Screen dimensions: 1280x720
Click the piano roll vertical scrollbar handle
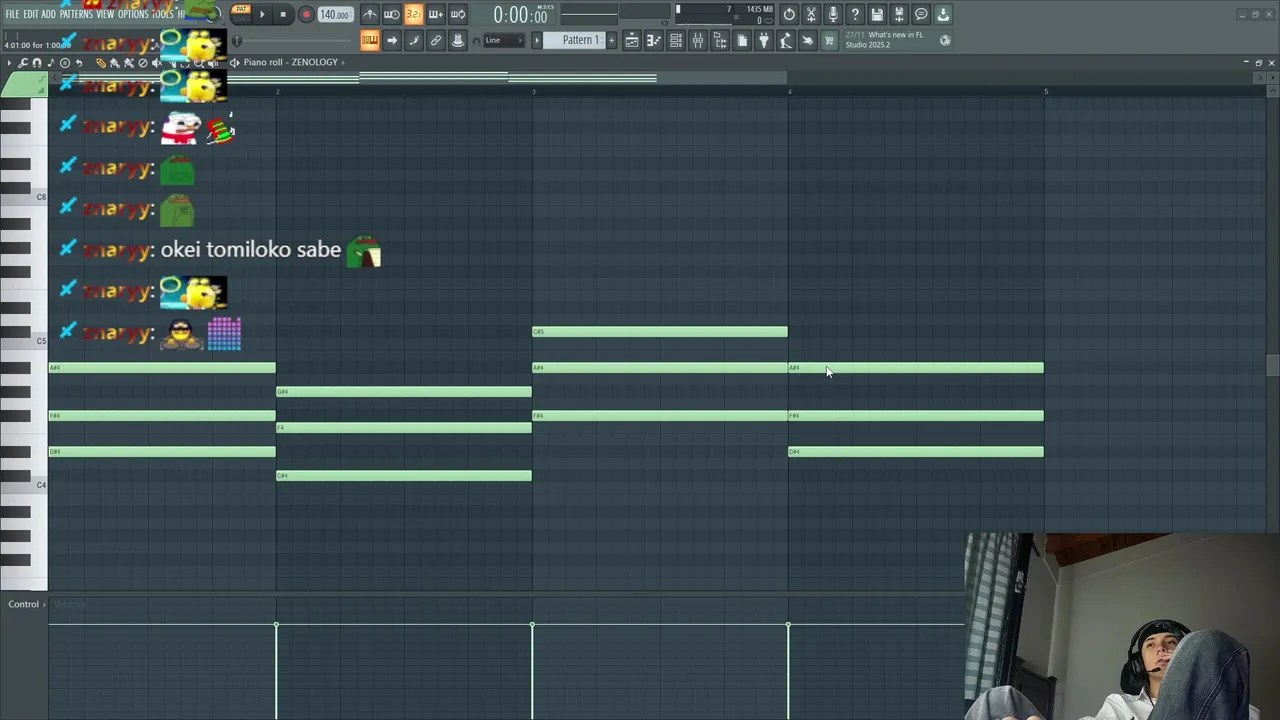coord(1272,365)
